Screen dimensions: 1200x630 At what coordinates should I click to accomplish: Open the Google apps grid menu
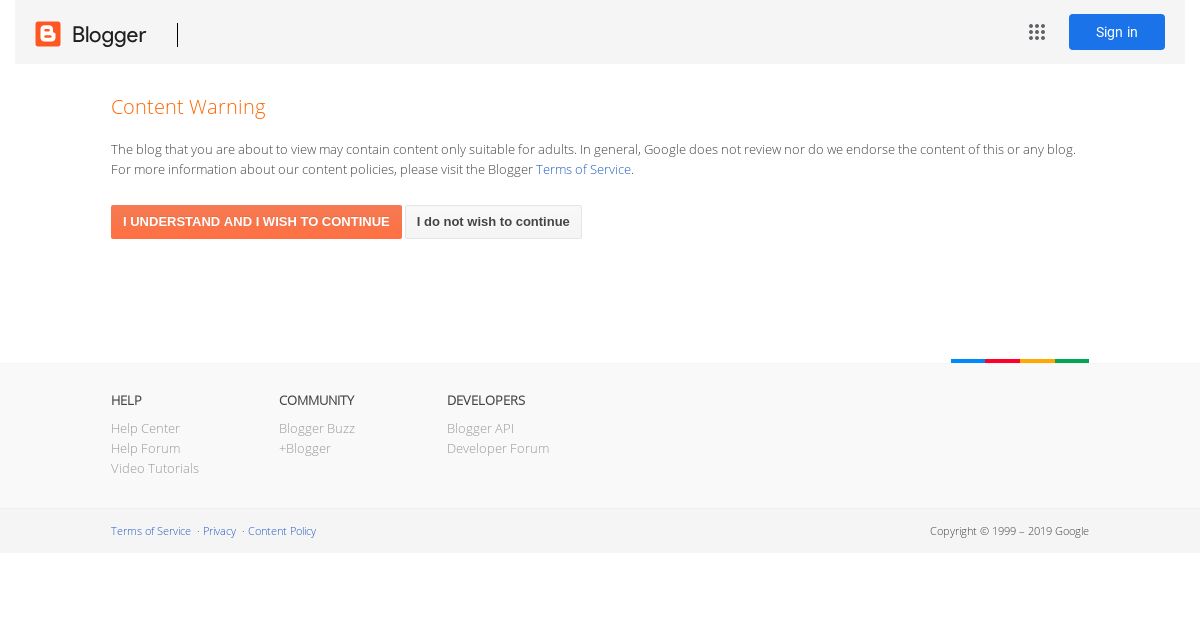coord(1037,32)
